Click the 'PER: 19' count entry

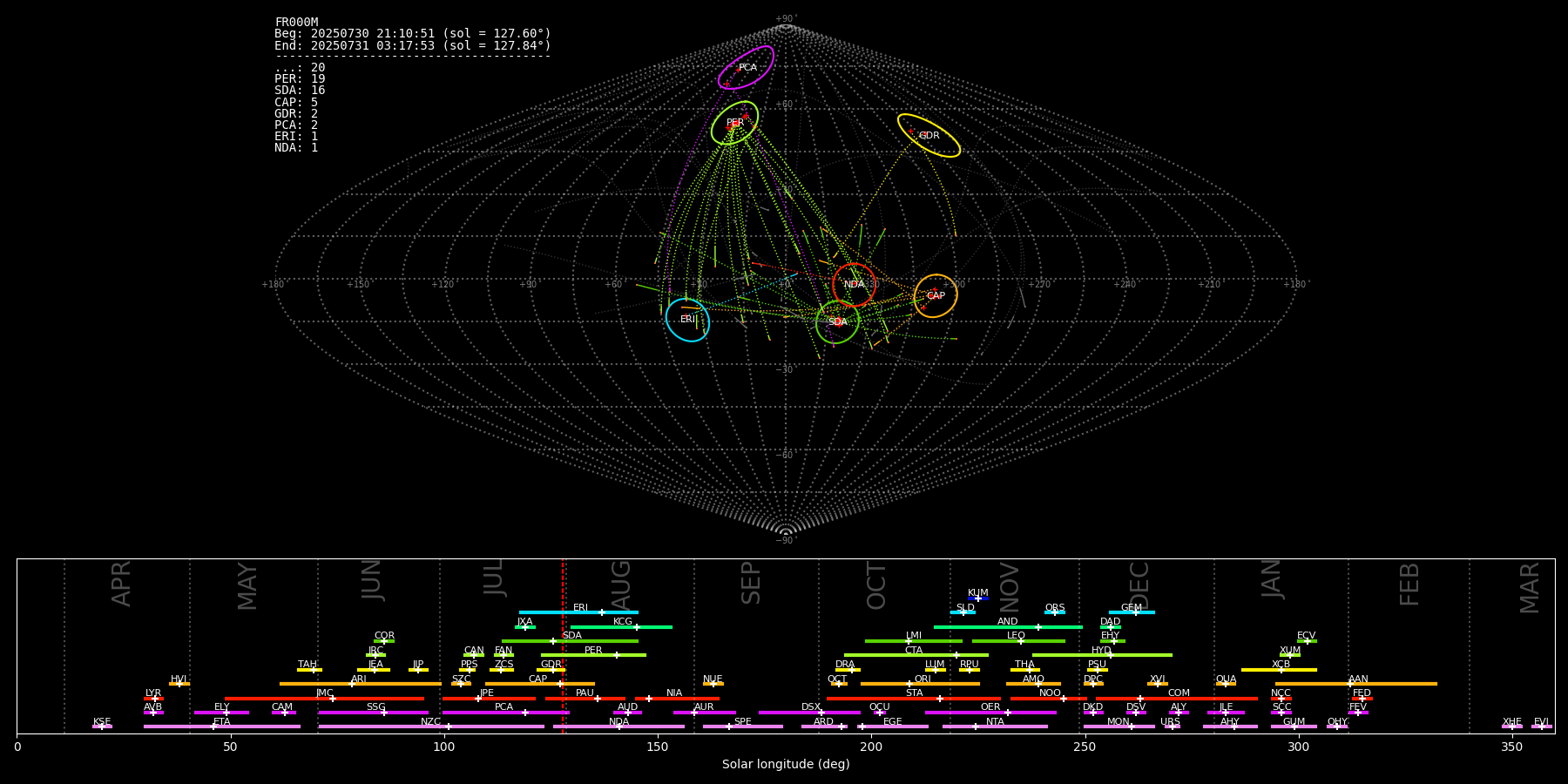pyautogui.click(x=300, y=79)
